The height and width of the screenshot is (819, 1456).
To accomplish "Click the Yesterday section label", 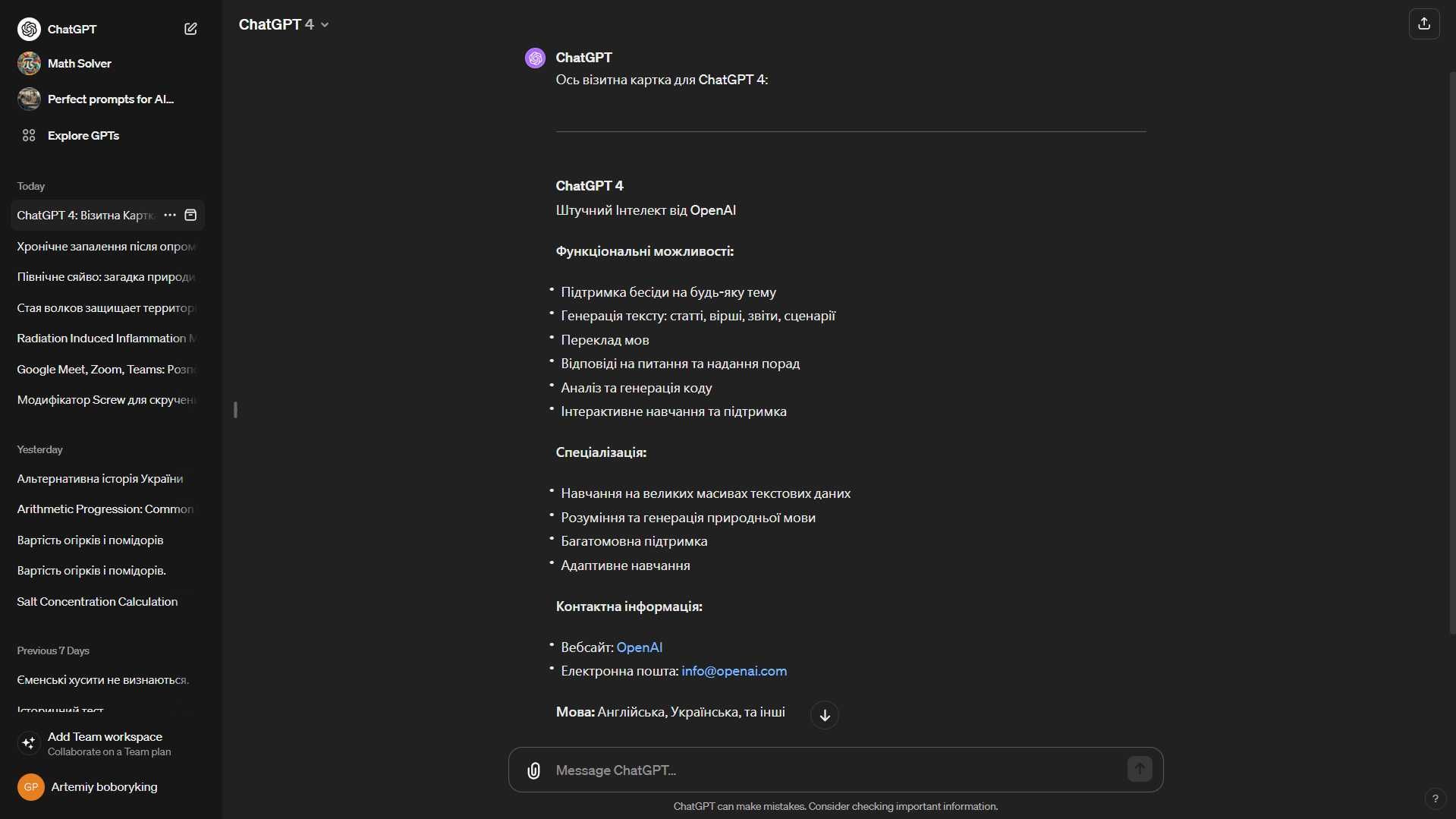I will click(39, 450).
